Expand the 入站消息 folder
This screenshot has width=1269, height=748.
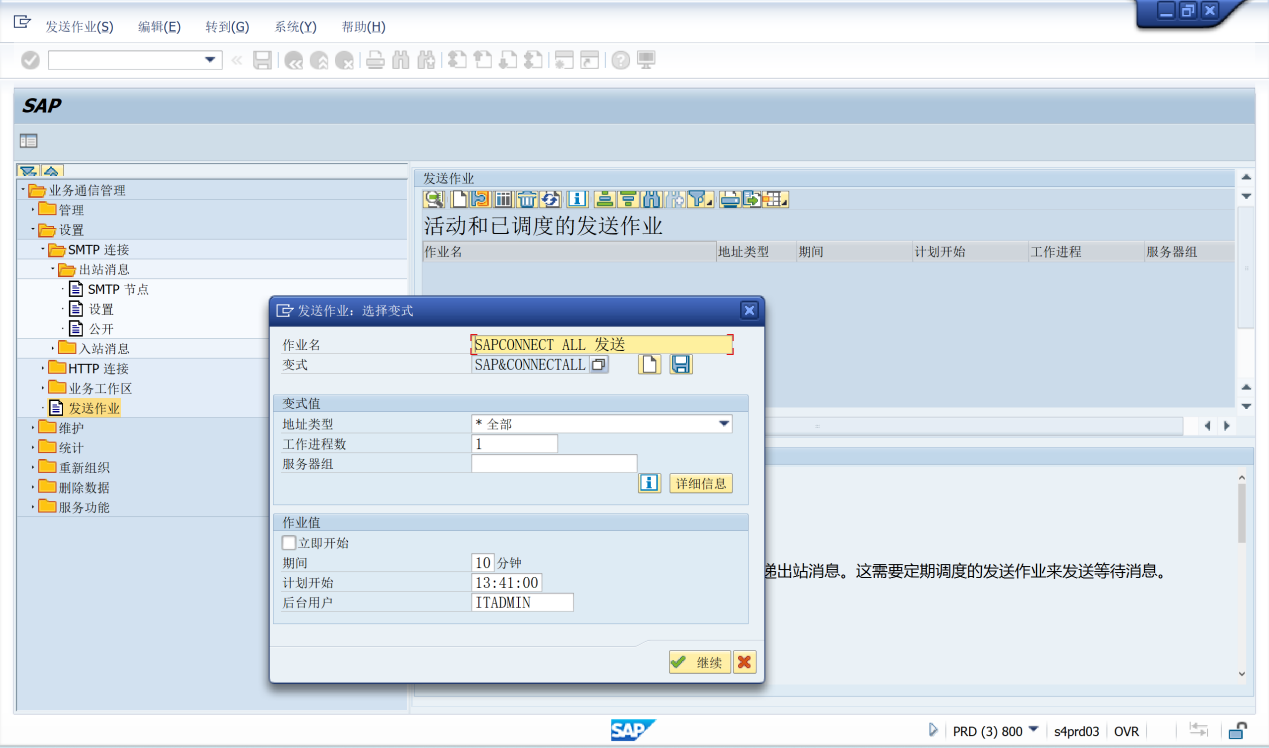tap(53, 348)
